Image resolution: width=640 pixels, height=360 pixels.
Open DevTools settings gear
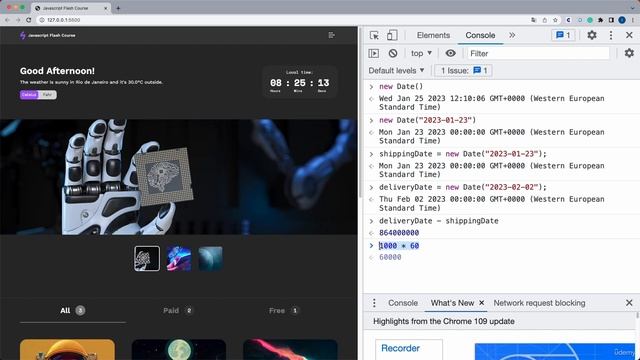591,36
